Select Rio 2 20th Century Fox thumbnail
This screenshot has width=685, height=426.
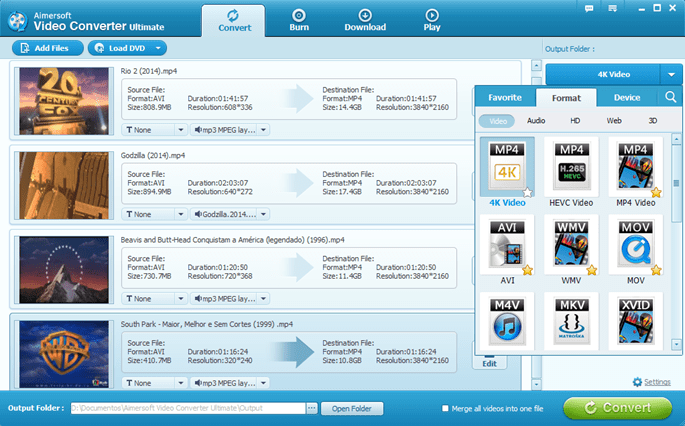click(x=64, y=101)
